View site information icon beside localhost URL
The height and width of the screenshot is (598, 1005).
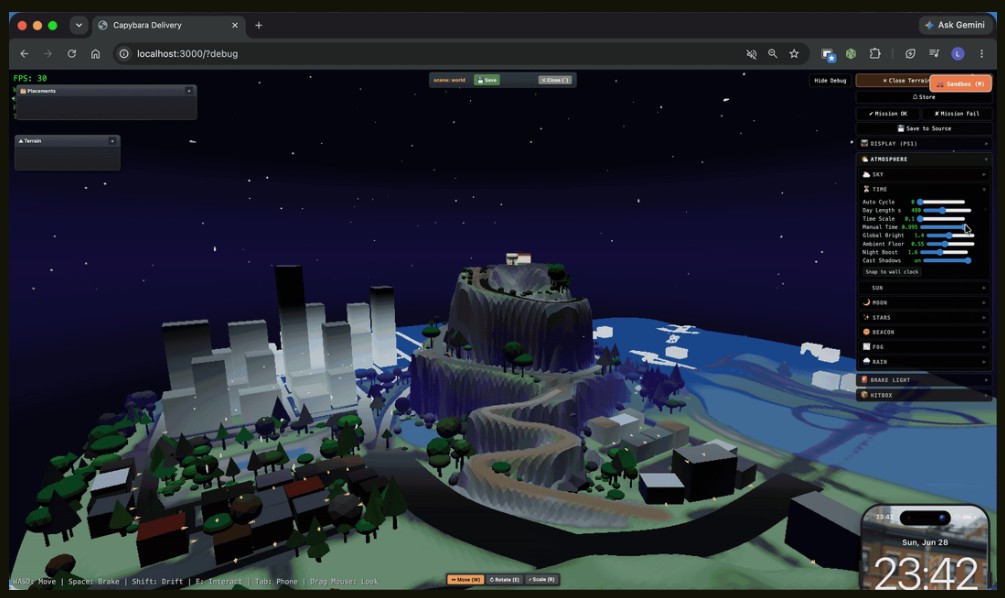point(124,54)
